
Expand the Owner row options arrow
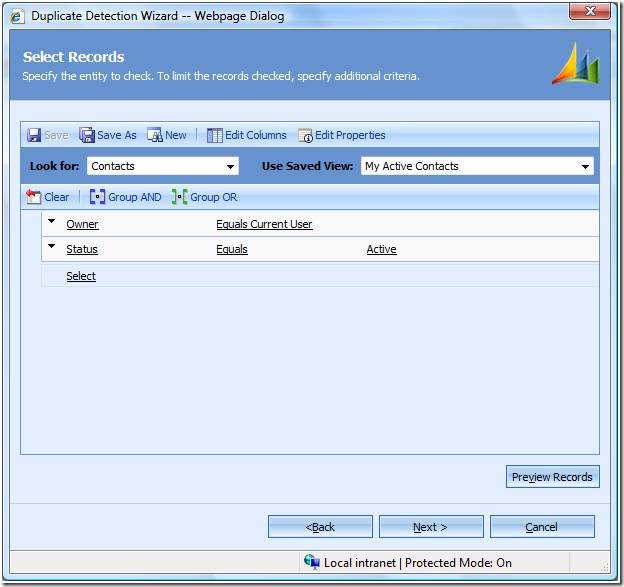pyautogui.click(x=51, y=221)
